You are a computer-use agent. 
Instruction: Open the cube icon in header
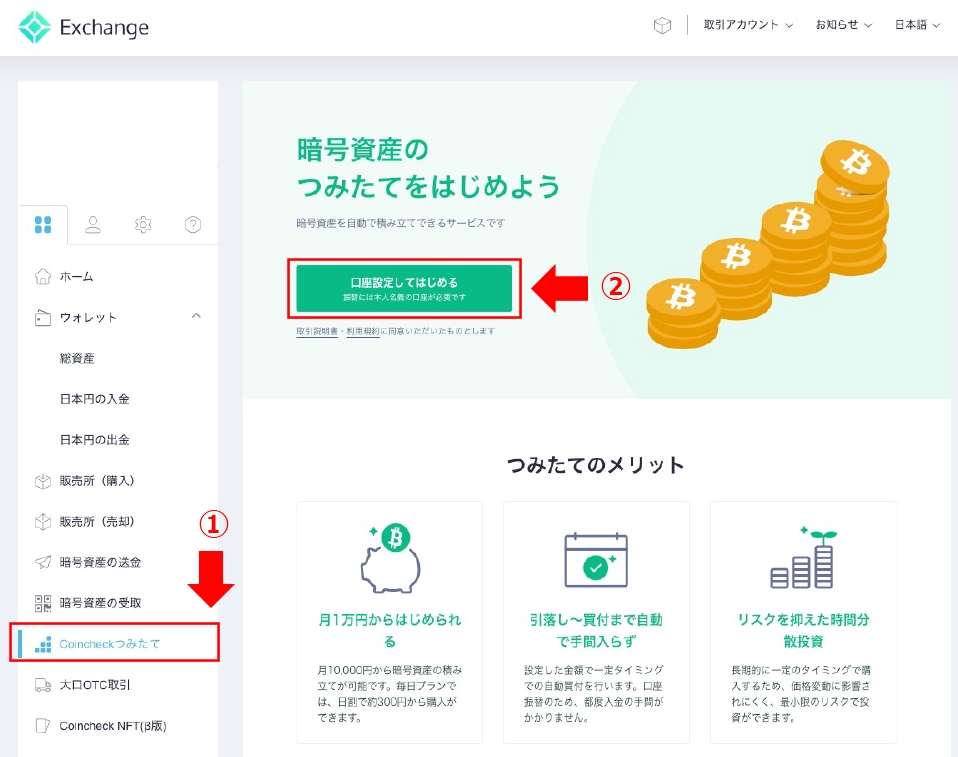coord(662,25)
